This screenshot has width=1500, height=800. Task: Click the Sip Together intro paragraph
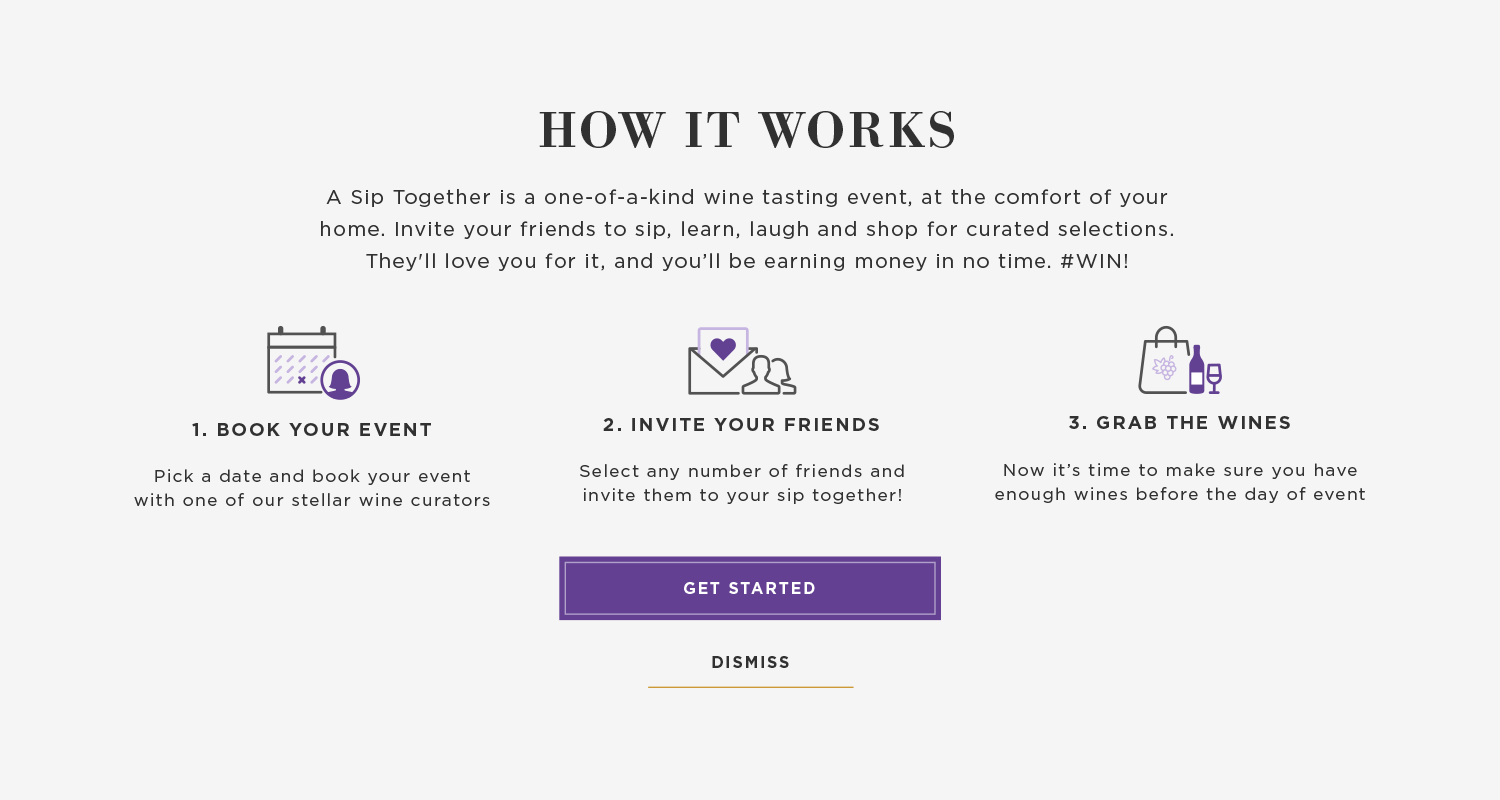[747, 229]
